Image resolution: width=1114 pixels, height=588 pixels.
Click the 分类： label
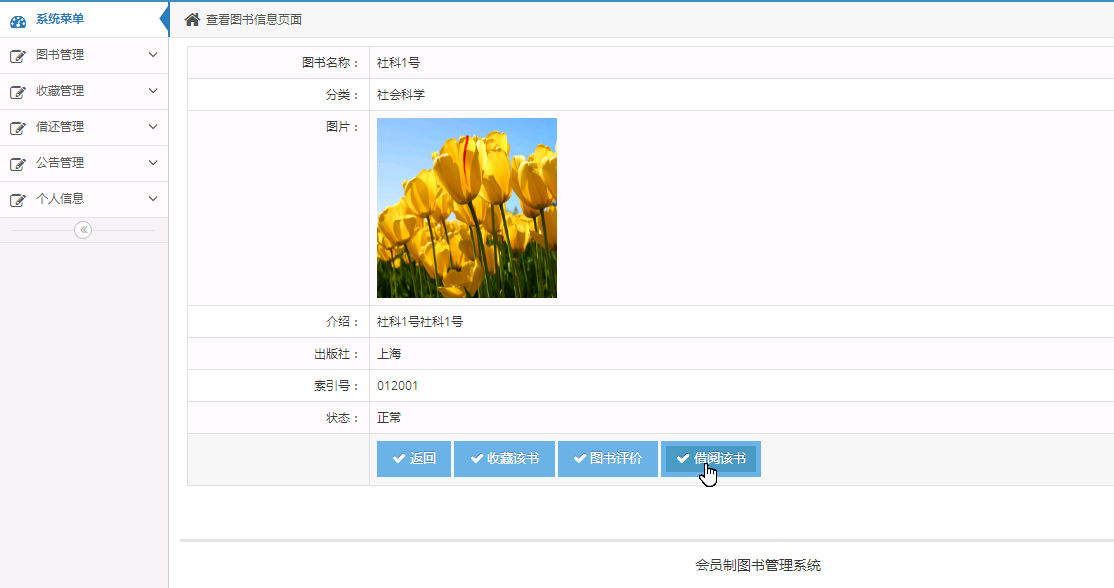tap(342, 94)
